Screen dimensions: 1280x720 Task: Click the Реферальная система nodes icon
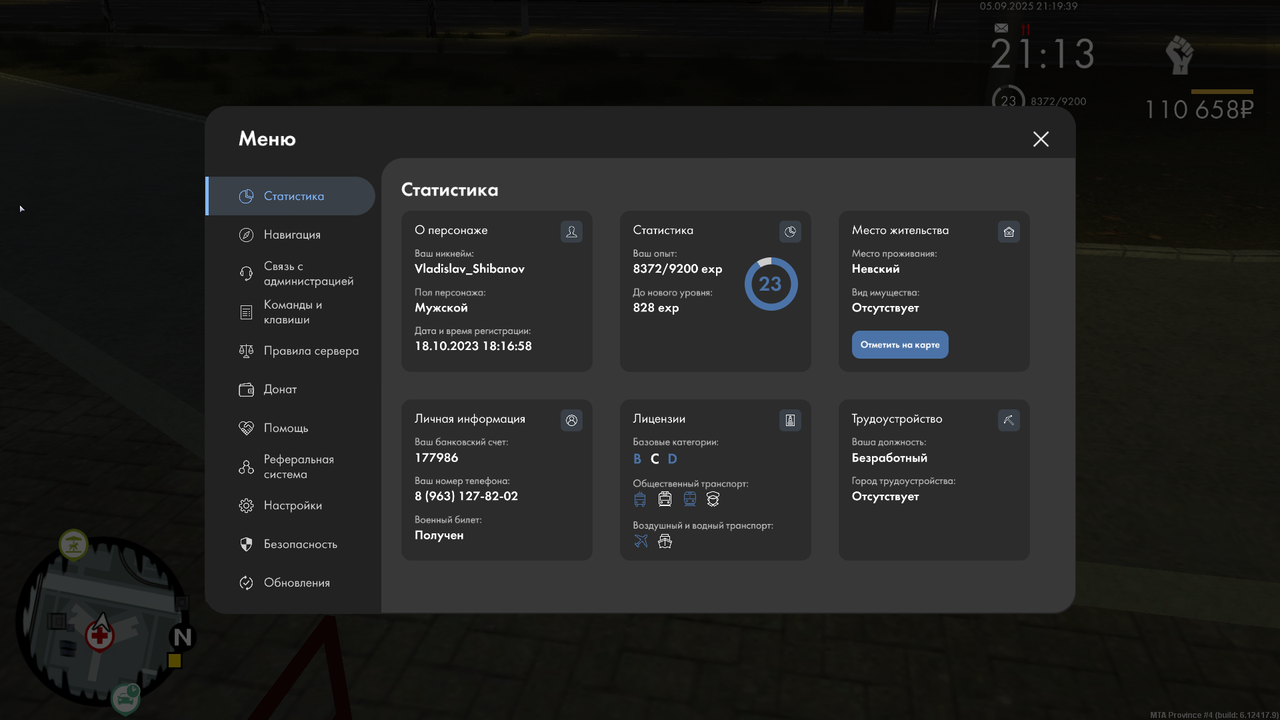point(246,467)
